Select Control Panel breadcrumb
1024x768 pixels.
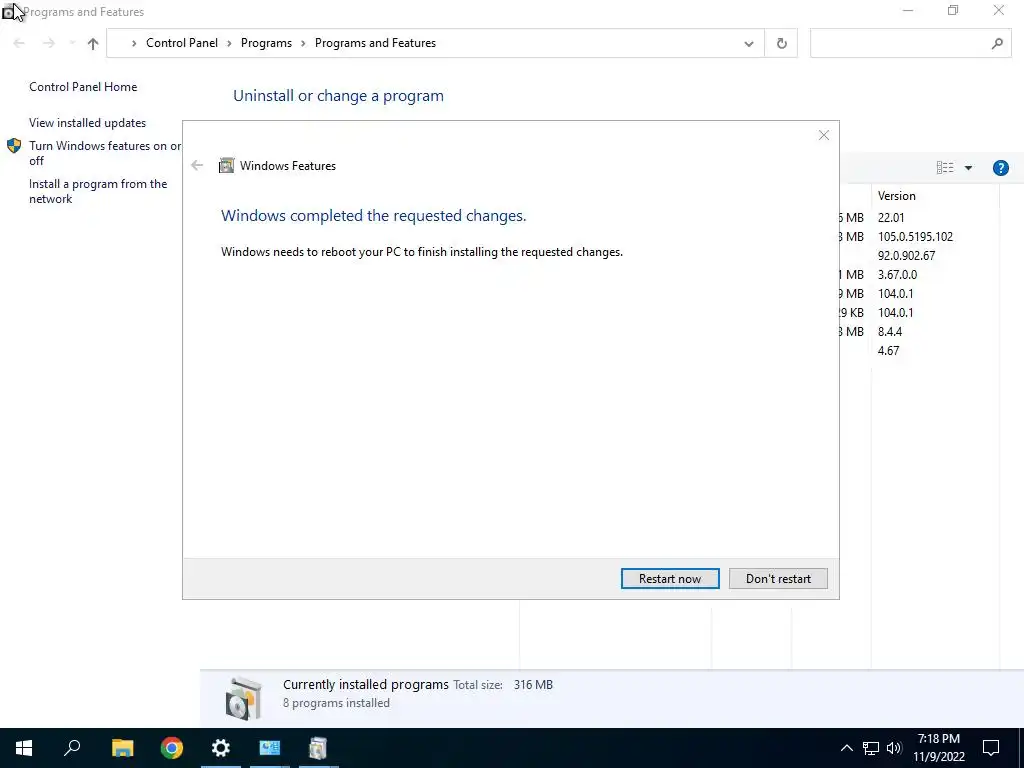[182, 43]
